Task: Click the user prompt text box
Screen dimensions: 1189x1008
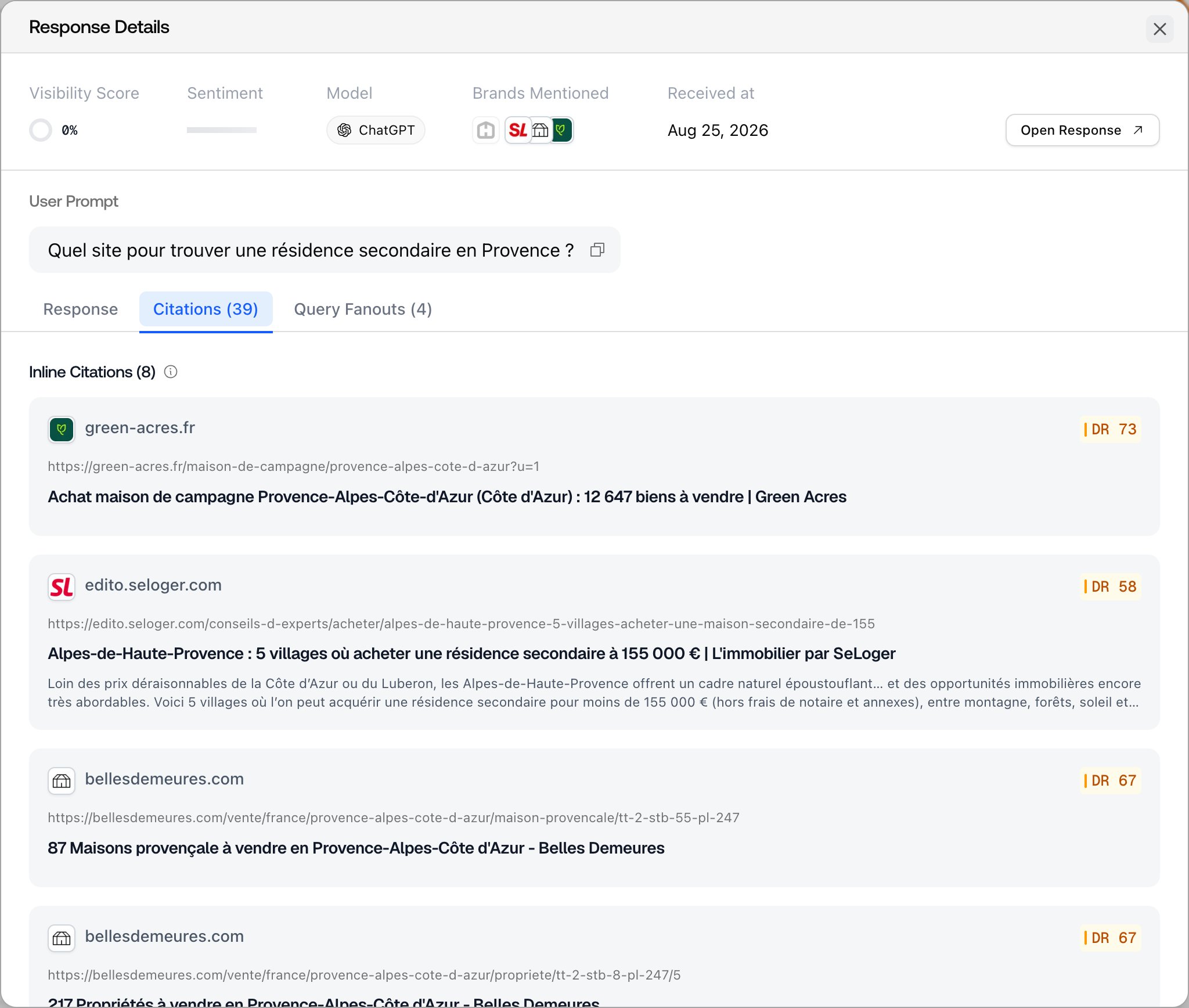Action: coord(325,250)
